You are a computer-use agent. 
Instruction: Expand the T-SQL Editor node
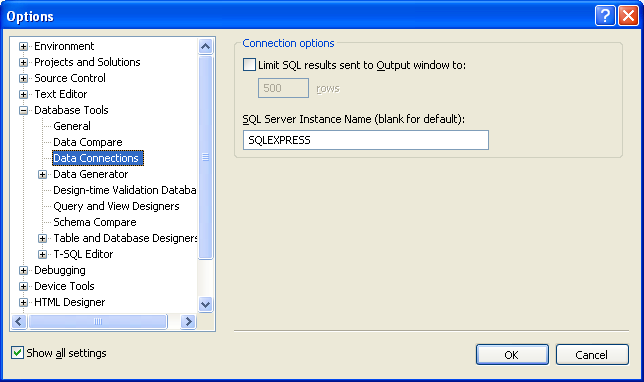pos(42,255)
